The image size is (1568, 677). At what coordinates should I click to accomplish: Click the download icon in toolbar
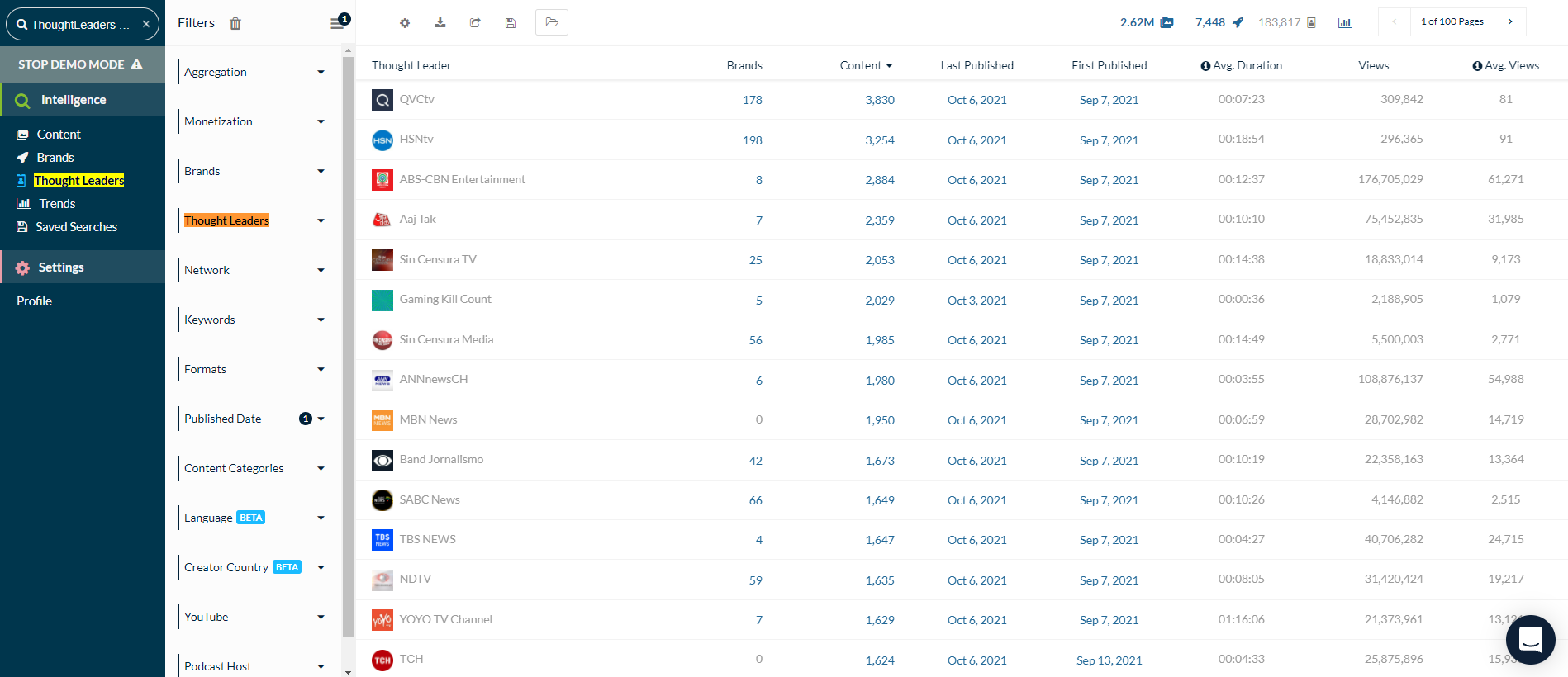coord(440,23)
